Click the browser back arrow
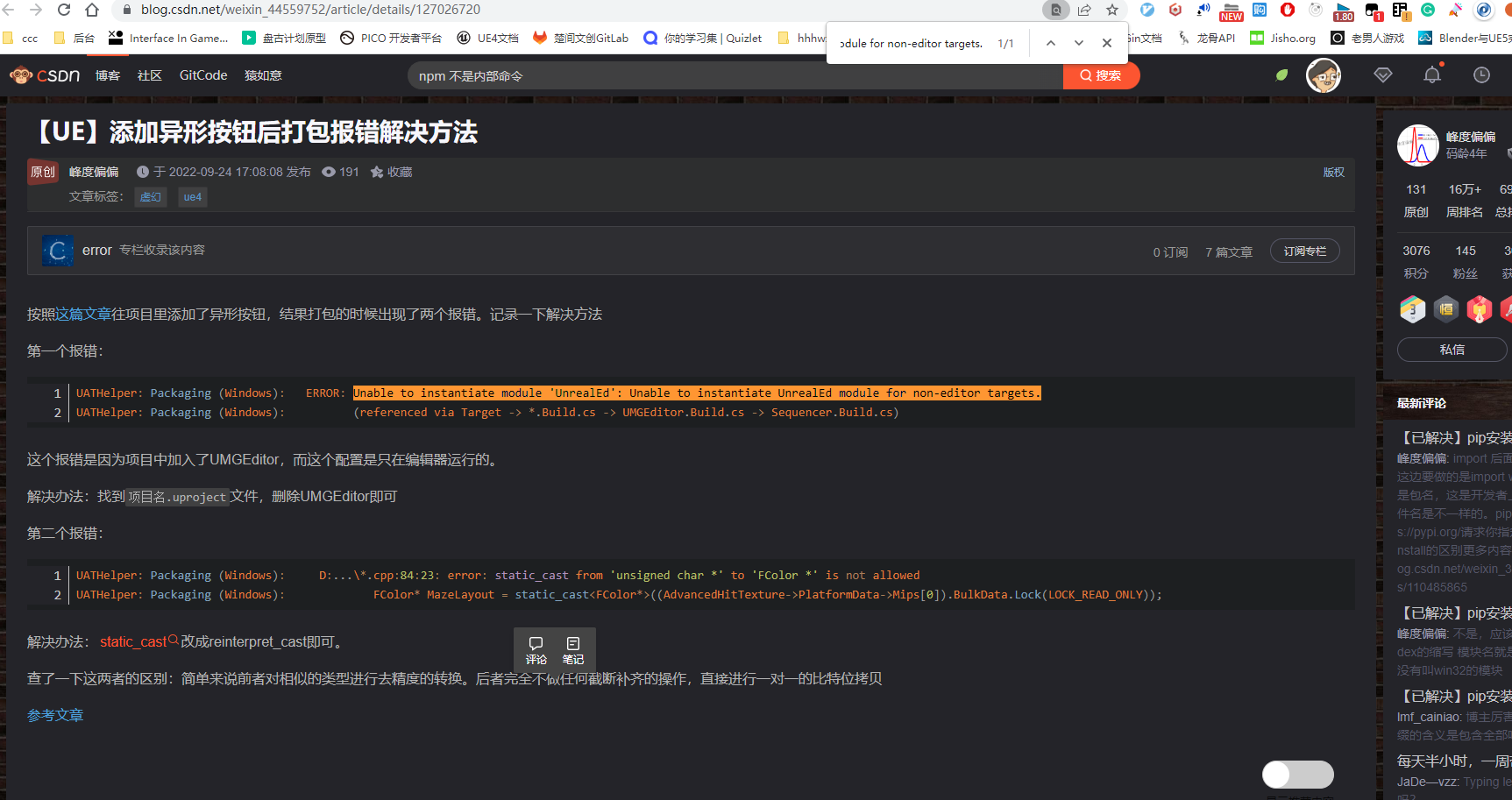The height and width of the screenshot is (800, 1512). click(9, 10)
